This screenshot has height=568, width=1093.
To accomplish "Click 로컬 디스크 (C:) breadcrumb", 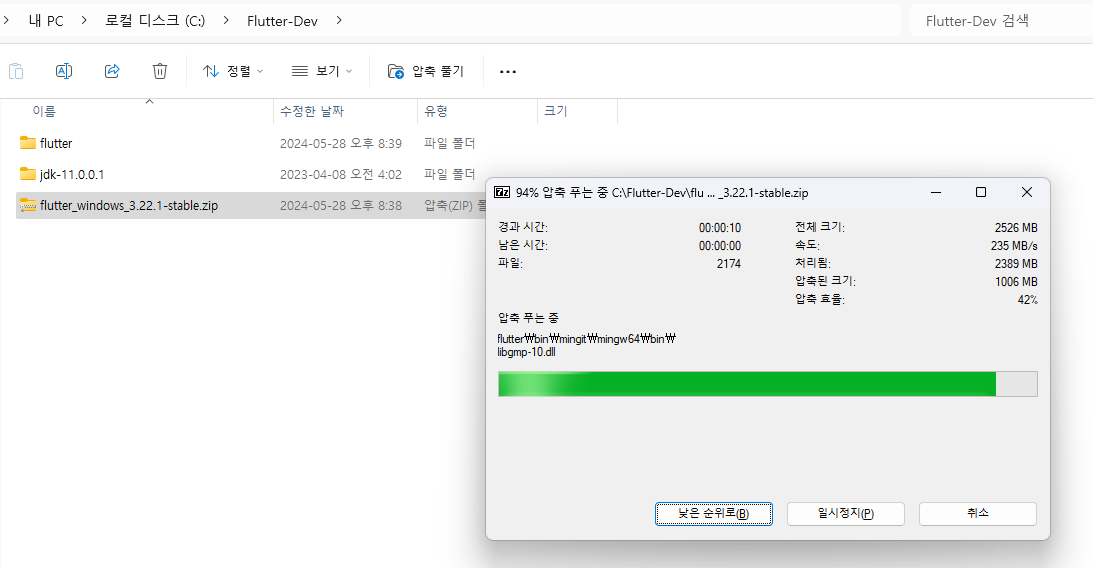I will click(x=155, y=21).
